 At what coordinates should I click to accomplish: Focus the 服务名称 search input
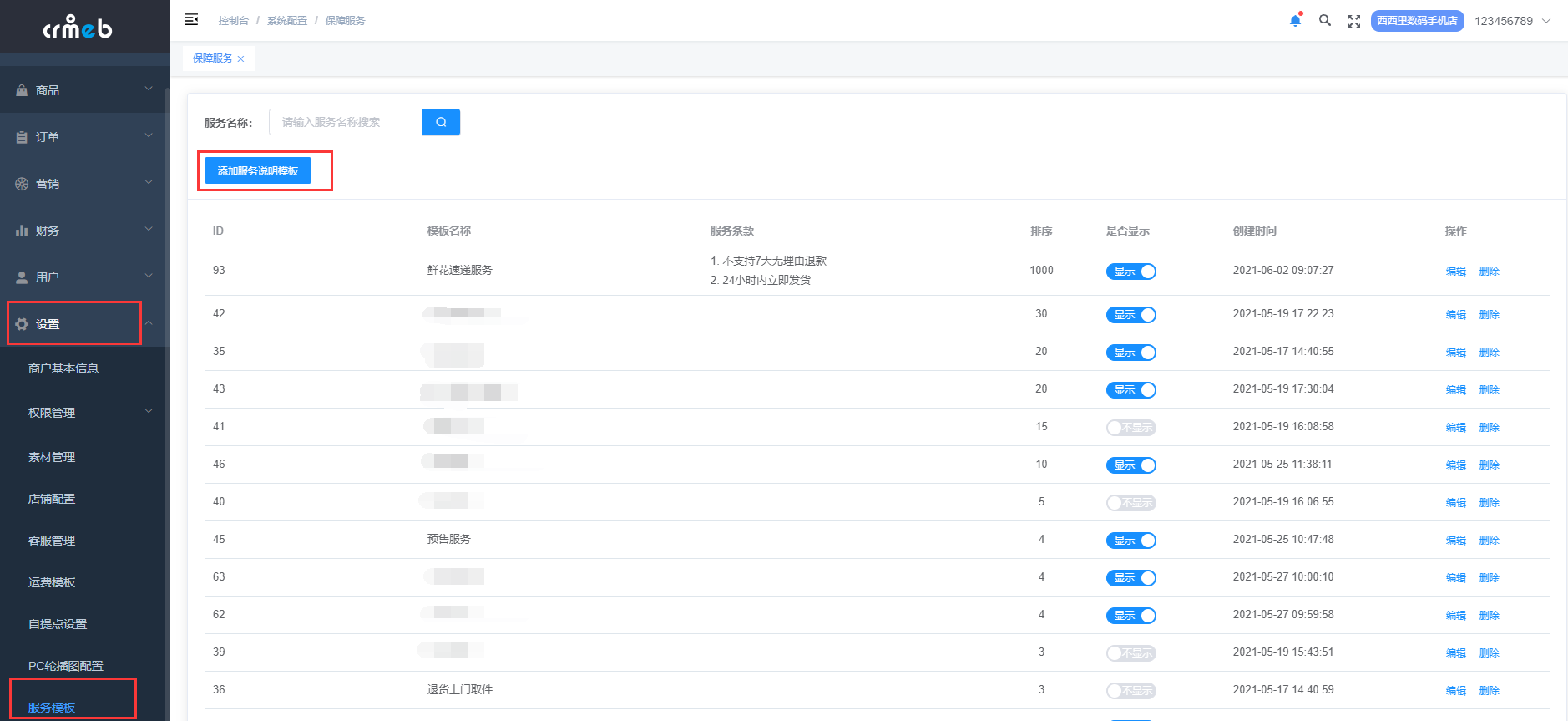point(346,122)
